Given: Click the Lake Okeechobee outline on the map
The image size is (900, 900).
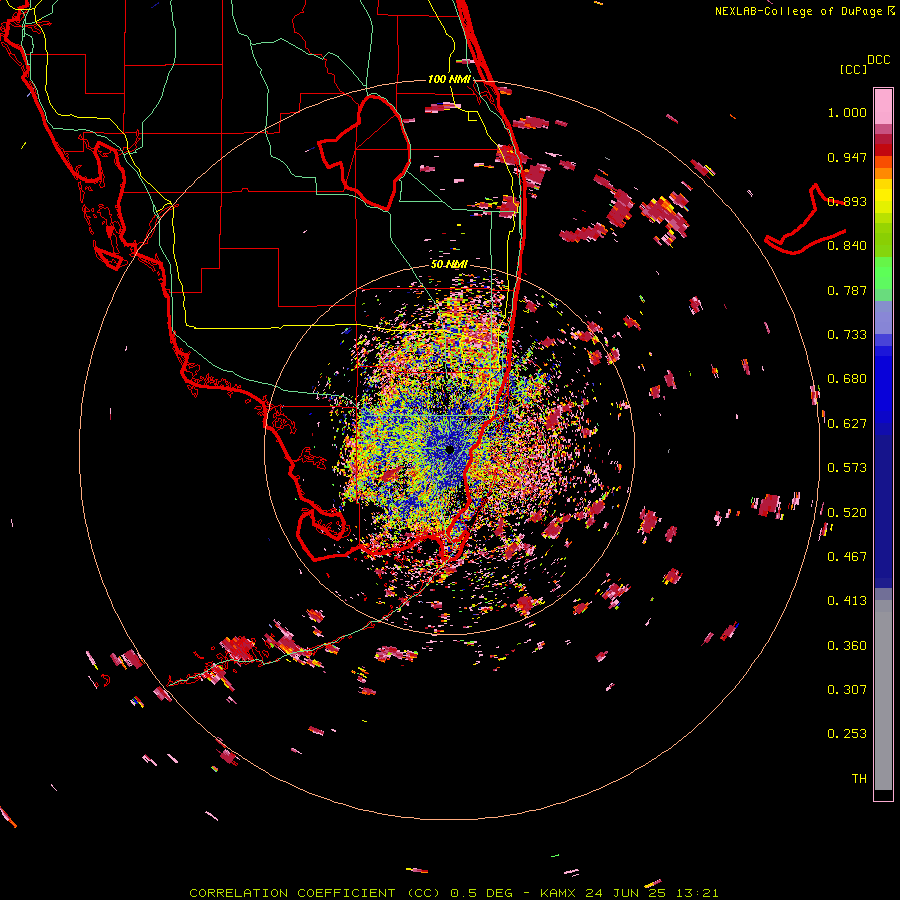Looking at the screenshot, I should coord(364,154).
